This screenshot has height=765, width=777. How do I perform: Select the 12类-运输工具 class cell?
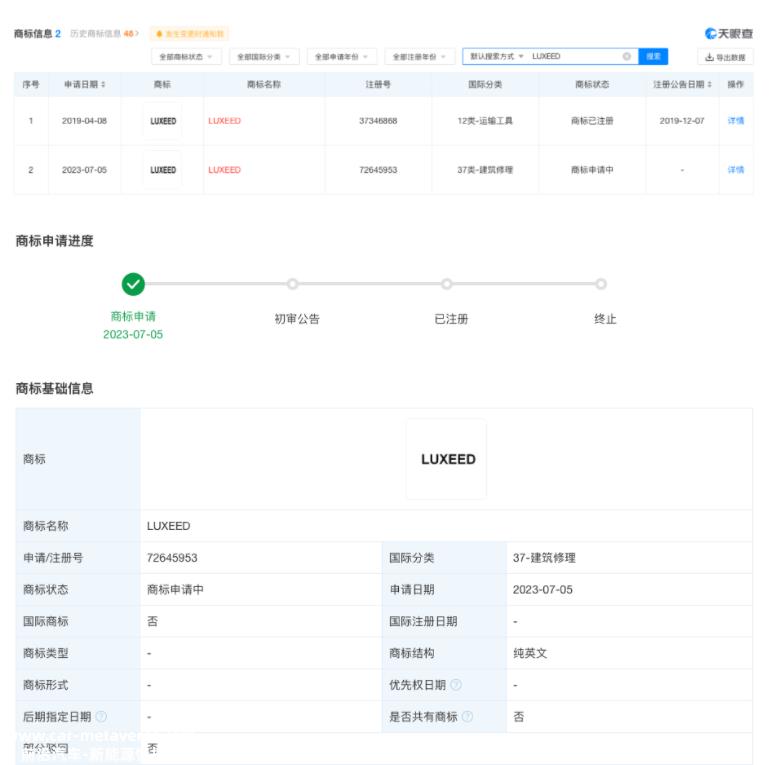click(x=485, y=121)
